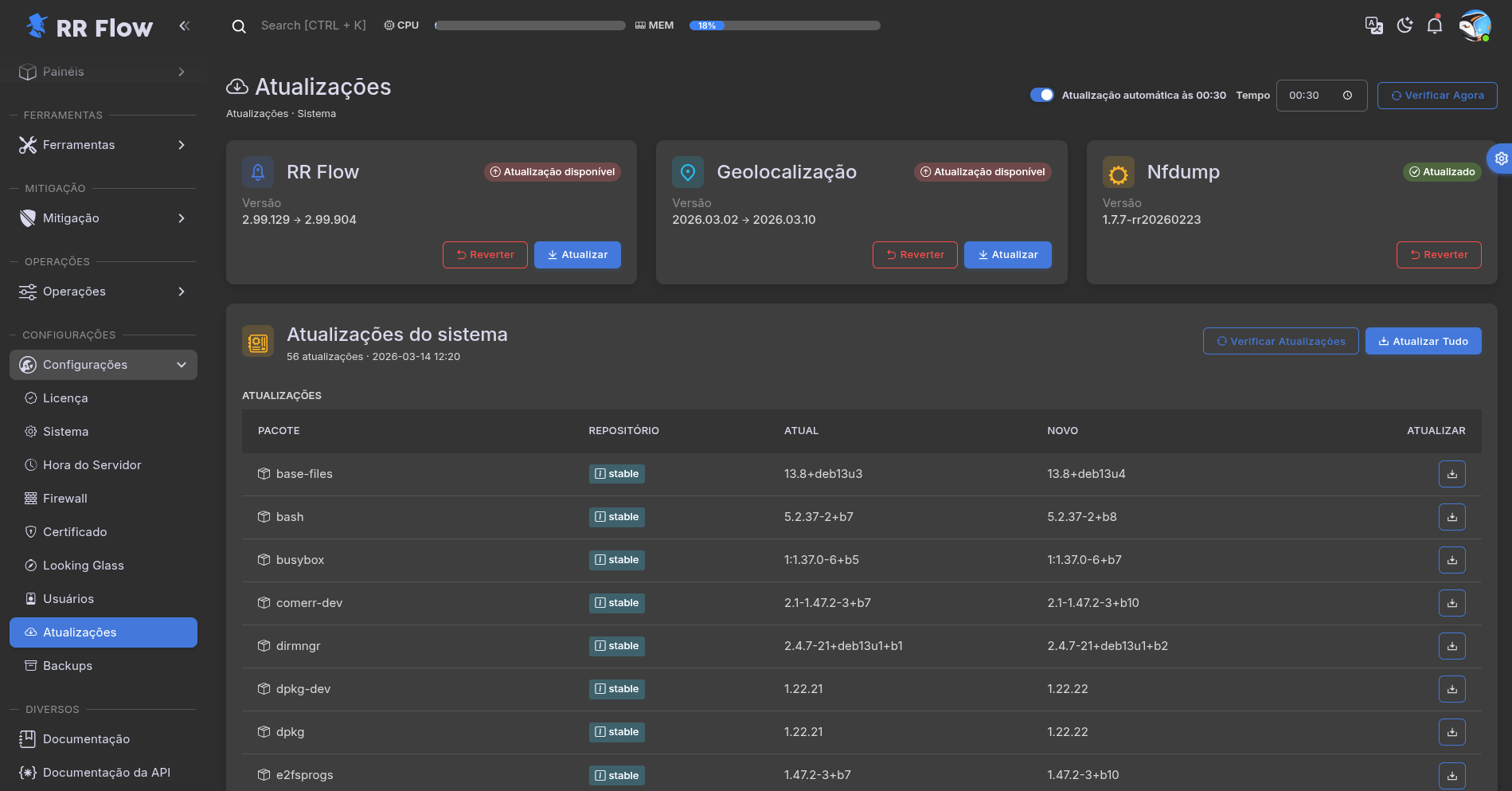Open Firewall settings in sidebar
Image resolution: width=1512 pixels, height=791 pixels.
coord(65,499)
